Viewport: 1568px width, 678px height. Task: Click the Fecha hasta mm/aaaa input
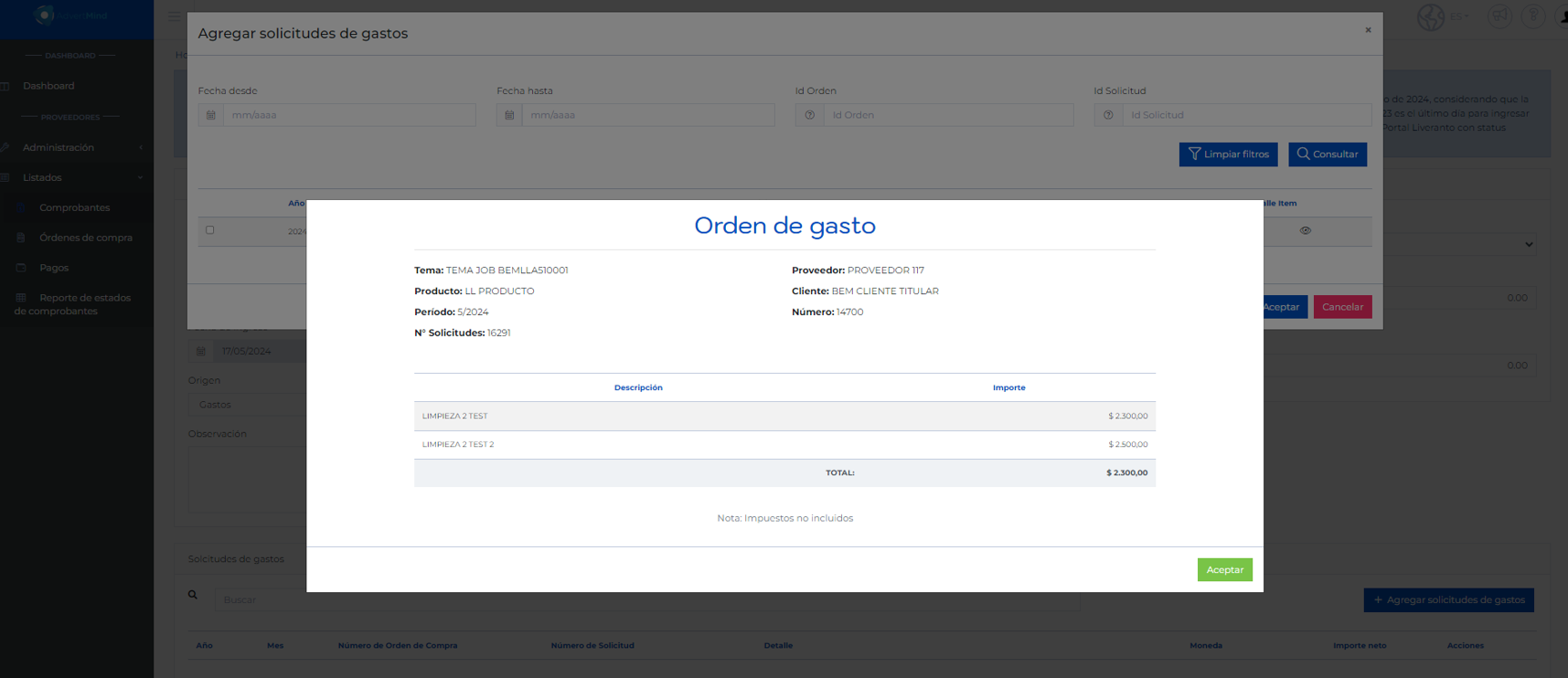click(x=648, y=115)
